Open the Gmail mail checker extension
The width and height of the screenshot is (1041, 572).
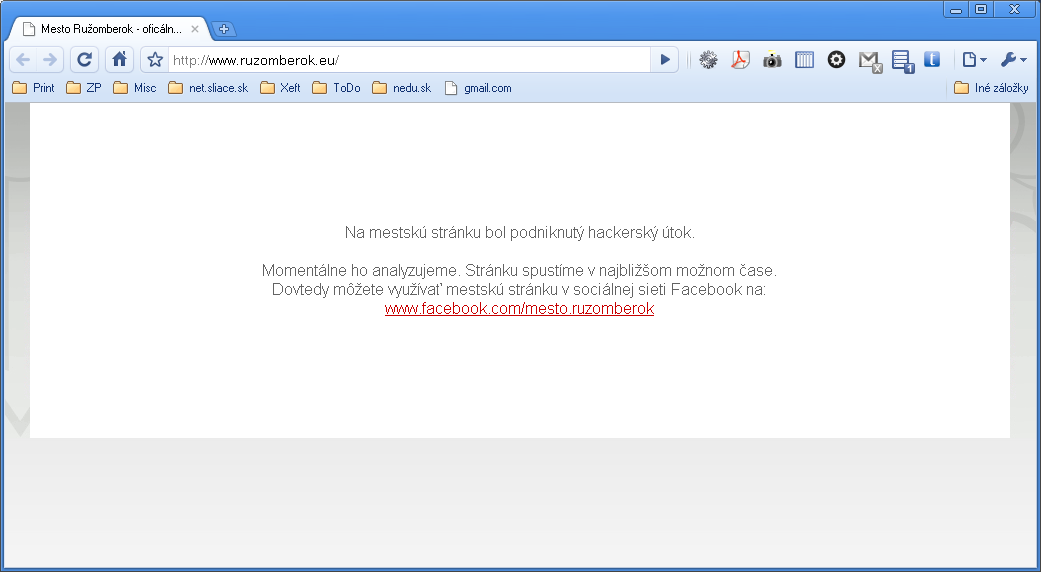tap(869, 61)
